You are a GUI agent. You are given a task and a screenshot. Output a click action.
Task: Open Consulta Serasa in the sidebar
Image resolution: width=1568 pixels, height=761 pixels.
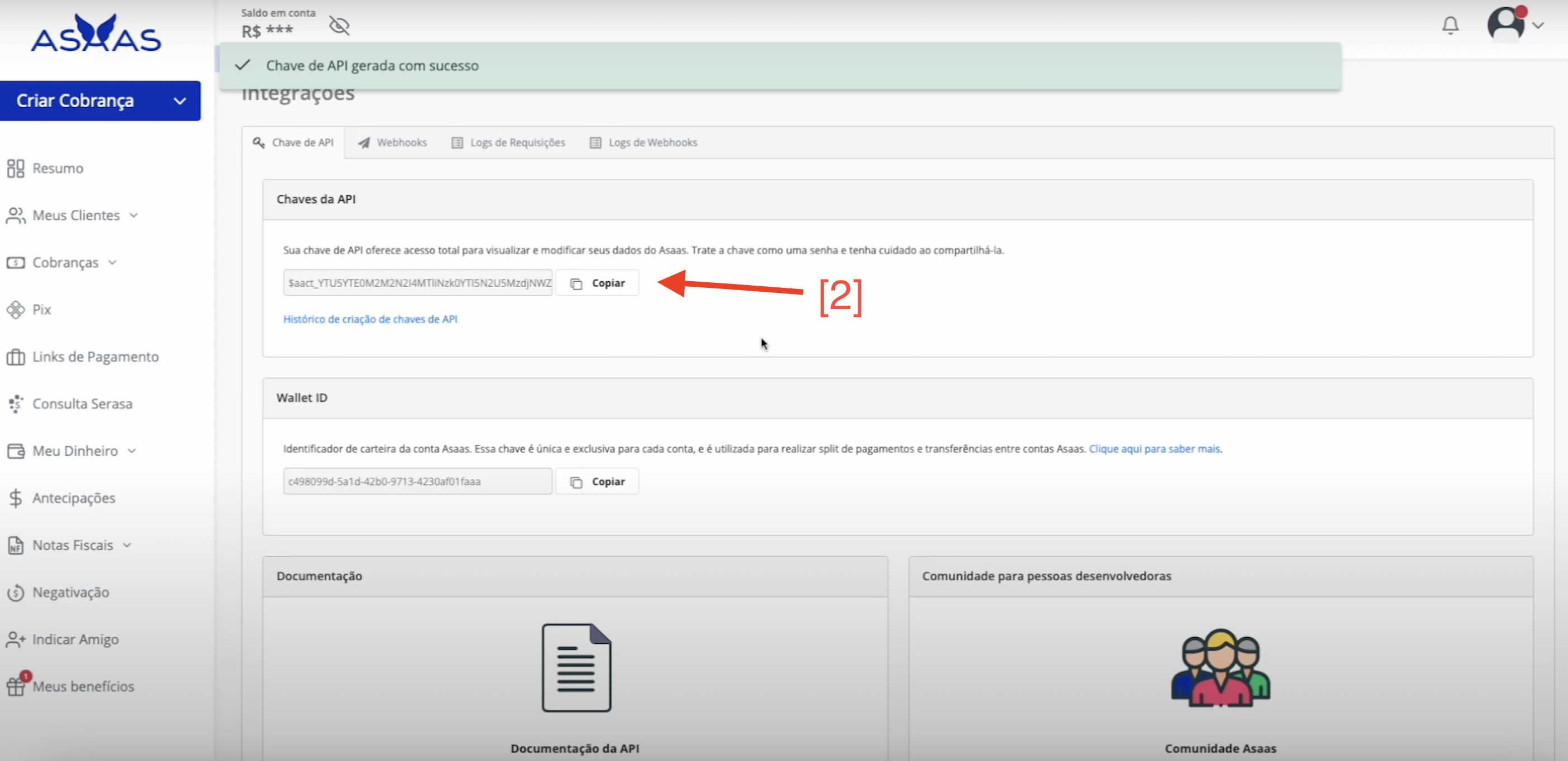point(82,403)
